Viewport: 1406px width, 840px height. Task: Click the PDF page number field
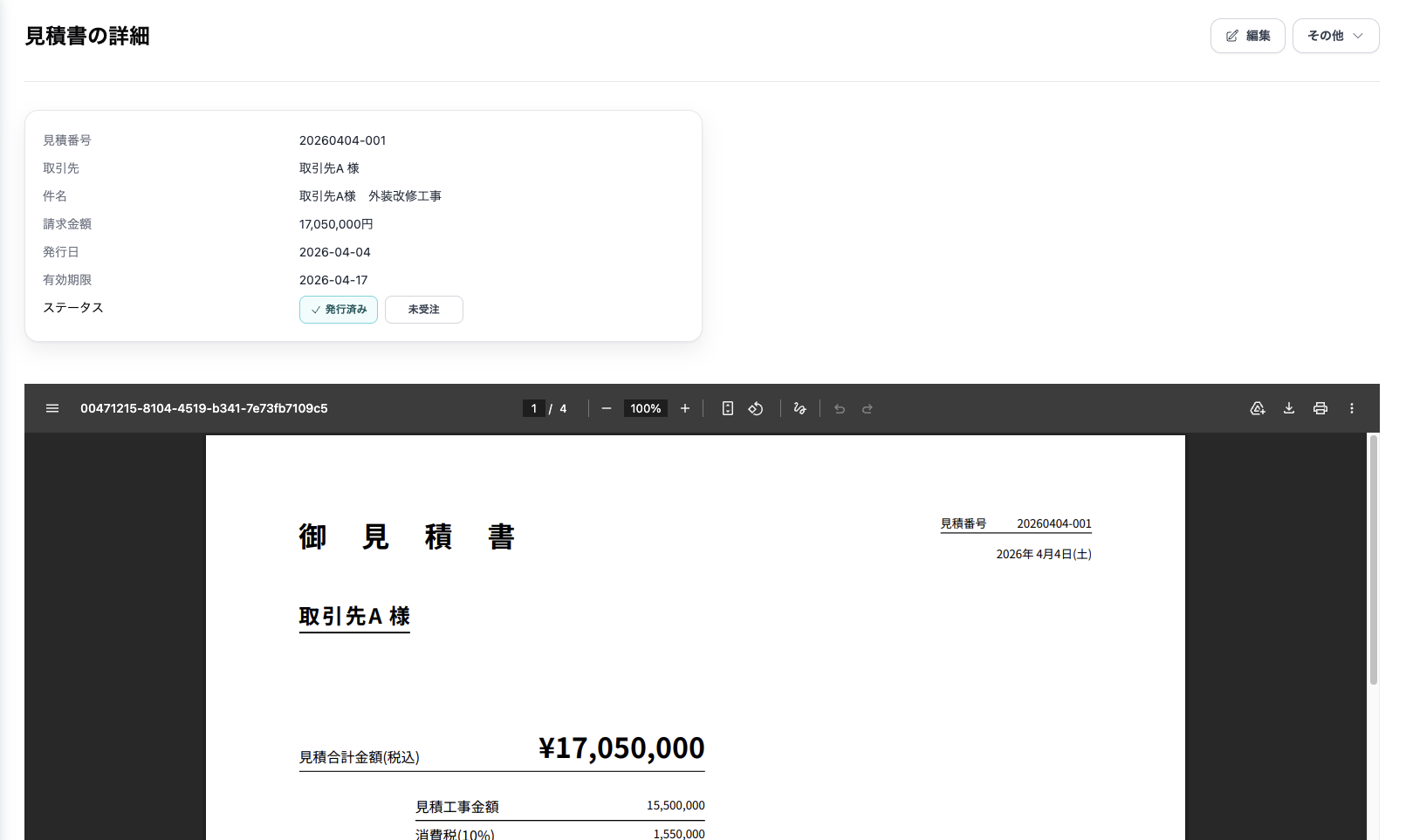534,408
